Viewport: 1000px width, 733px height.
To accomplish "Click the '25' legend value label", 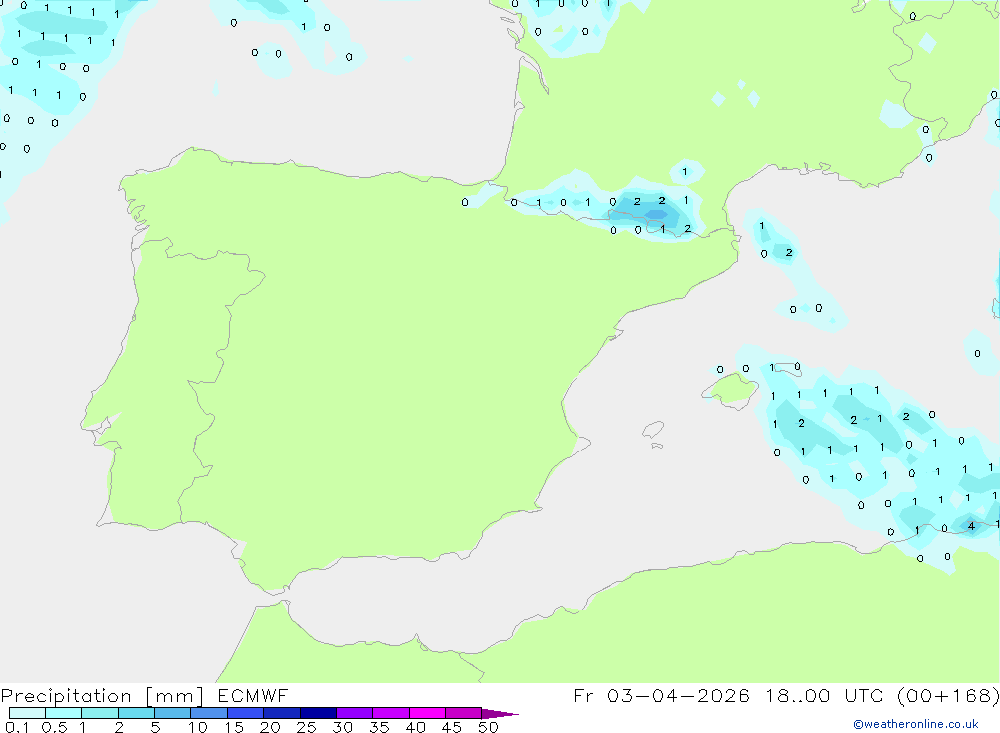I will pyautogui.click(x=306, y=727).
